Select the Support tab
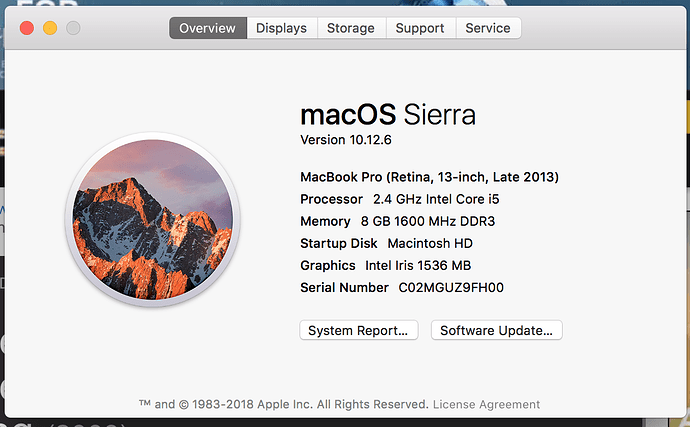Screen dimensions: 690x427 420,28
